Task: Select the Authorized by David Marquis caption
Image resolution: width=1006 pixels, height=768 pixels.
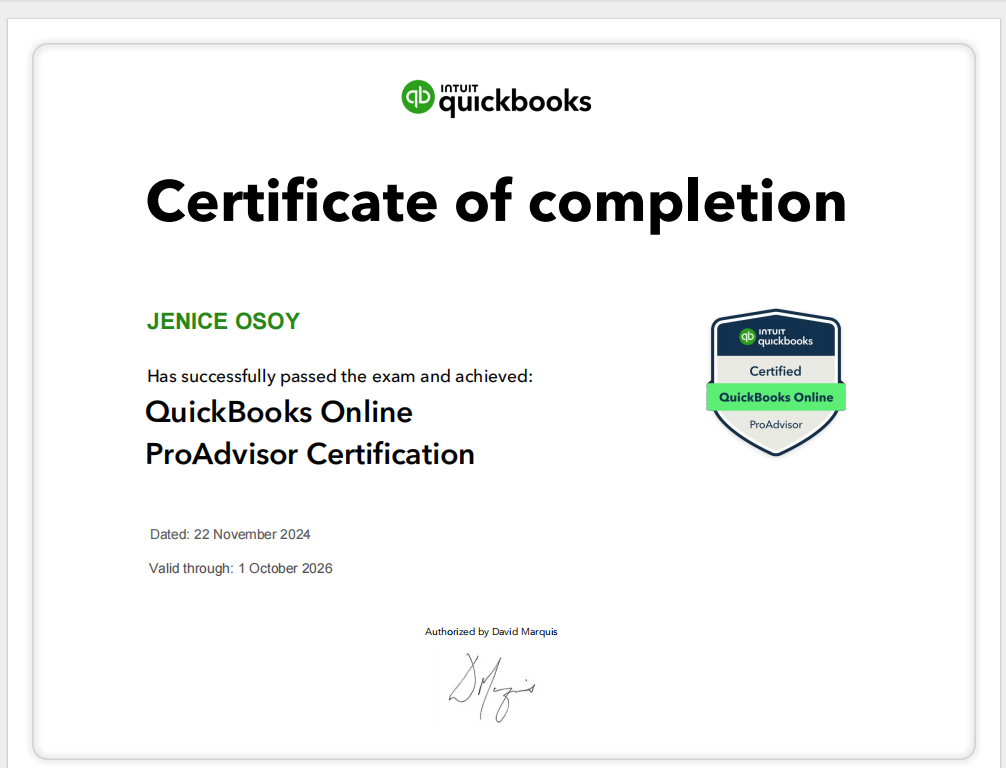Action: tap(492, 631)
